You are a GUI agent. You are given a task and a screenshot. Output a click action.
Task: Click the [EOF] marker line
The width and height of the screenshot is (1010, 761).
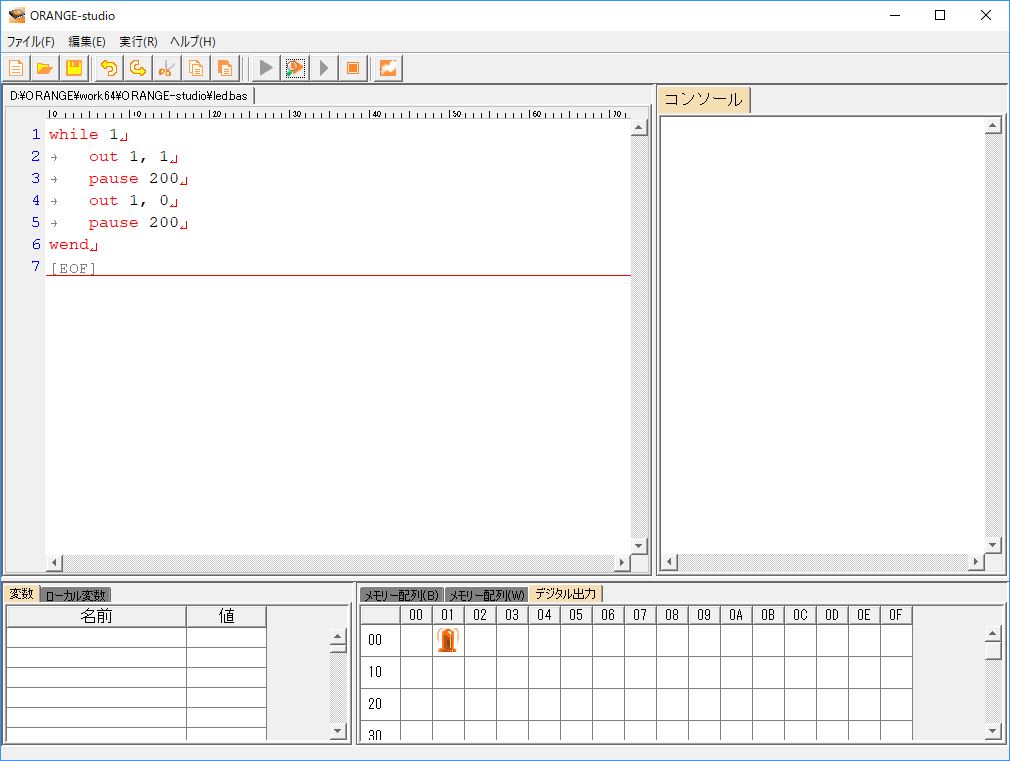coord(73,268)
